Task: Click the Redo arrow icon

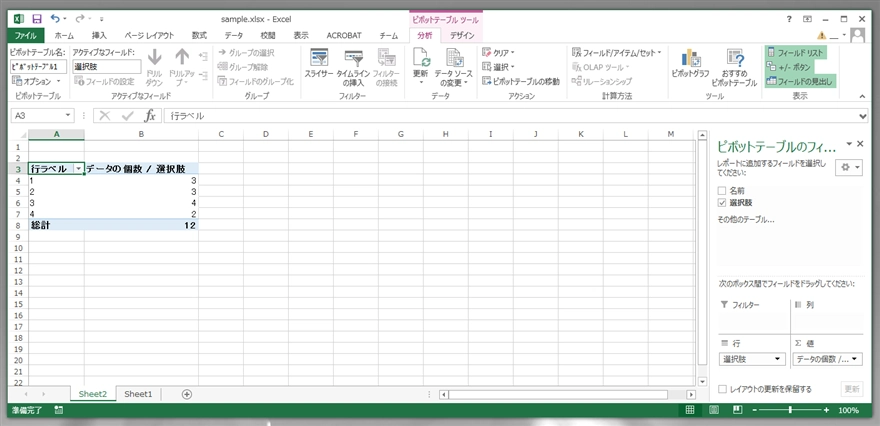Action: (79, 19)
